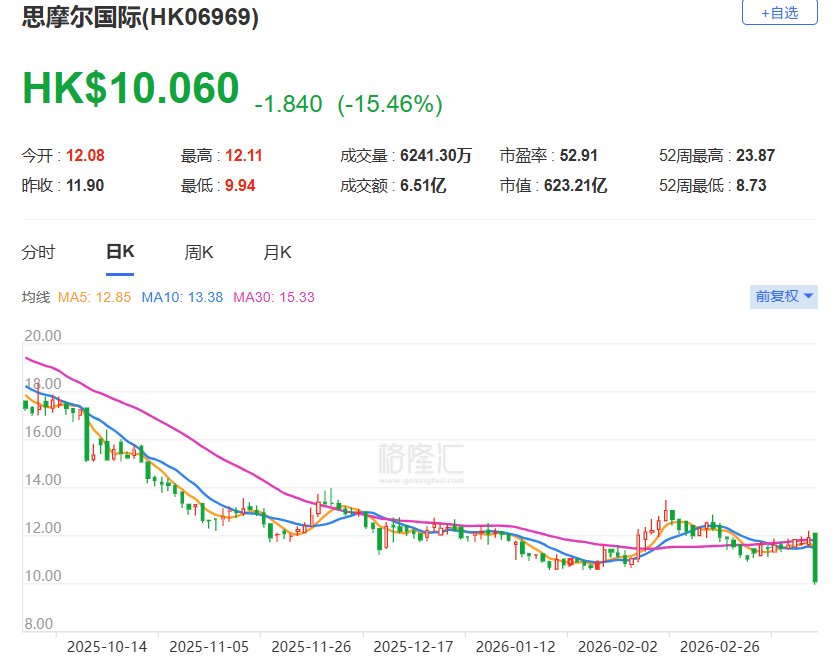Click the 16.00 y-axis label

coord(43,432)
